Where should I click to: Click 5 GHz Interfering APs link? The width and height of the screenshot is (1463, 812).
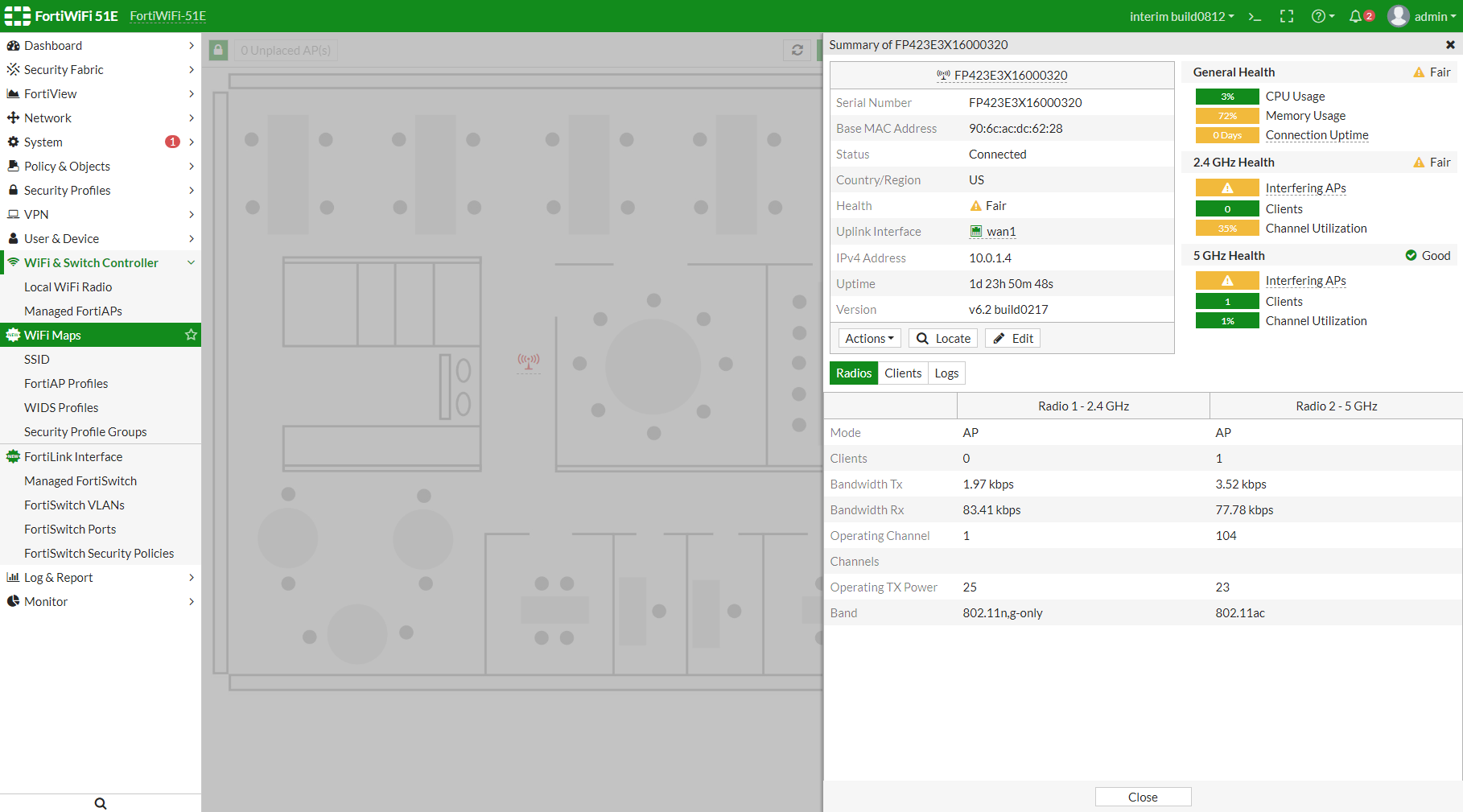point(1305,281)
